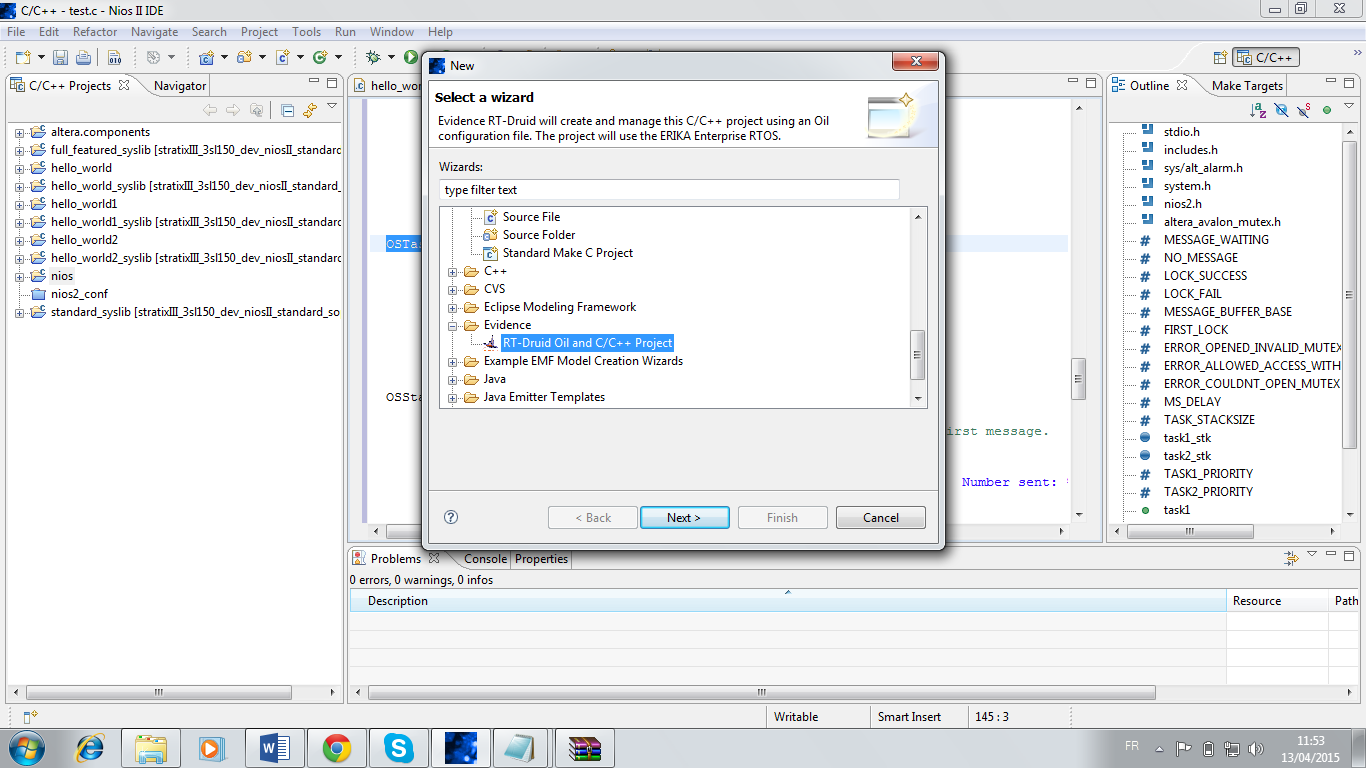Click the wizard list scrollbar thumb

click(x=918, y=355)
